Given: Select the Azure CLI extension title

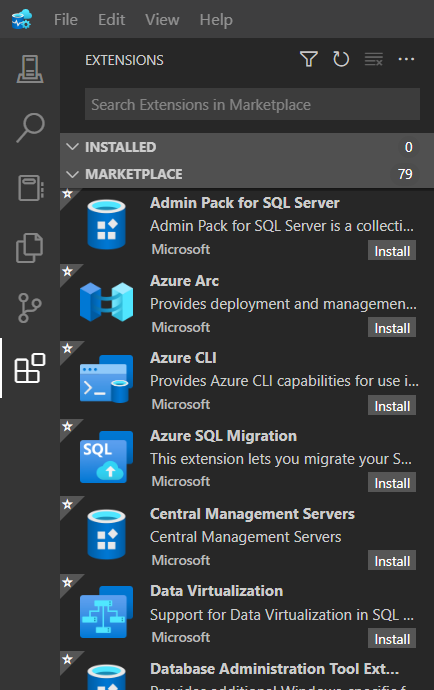Looking at the screenshot, I should pyautogui.click(x=183, y=358).
